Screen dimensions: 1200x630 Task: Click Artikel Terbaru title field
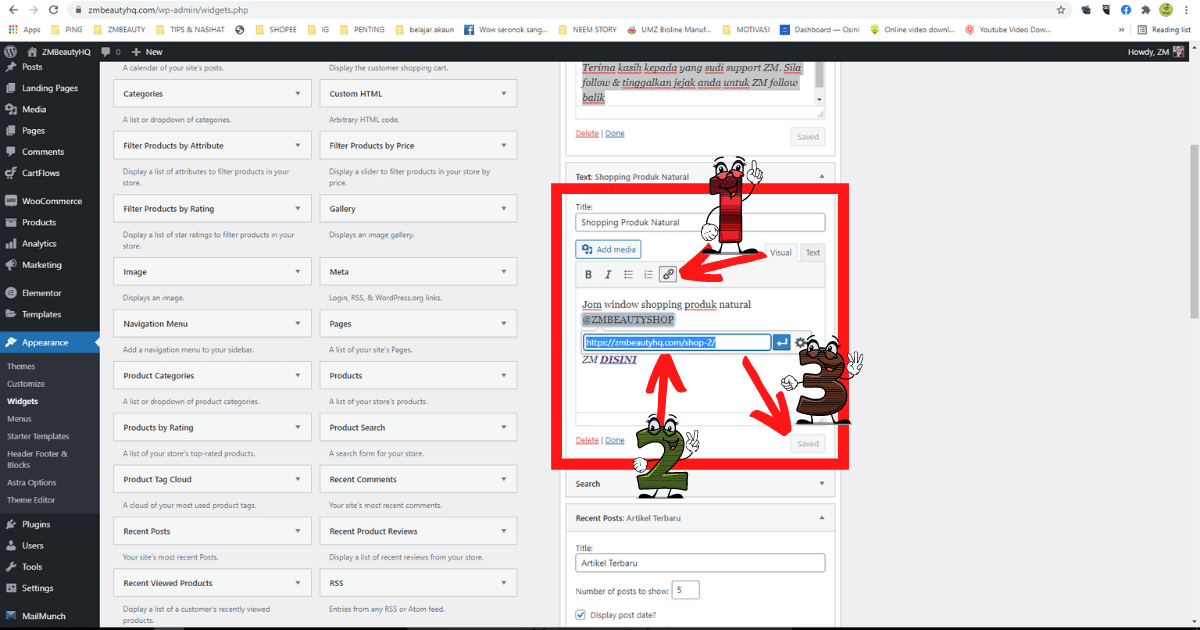(701, 563)
